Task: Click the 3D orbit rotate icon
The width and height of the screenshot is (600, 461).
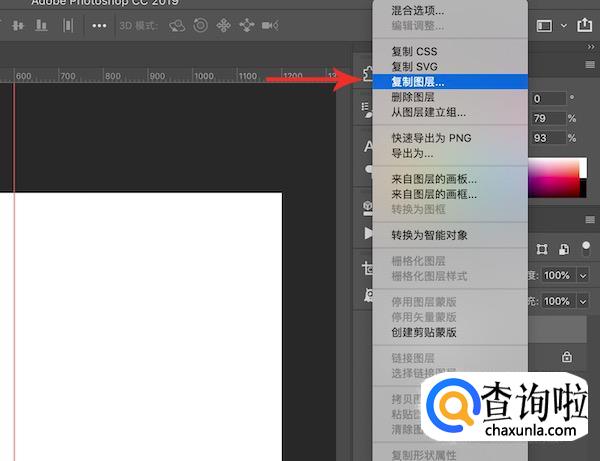Action: point(176,26)
